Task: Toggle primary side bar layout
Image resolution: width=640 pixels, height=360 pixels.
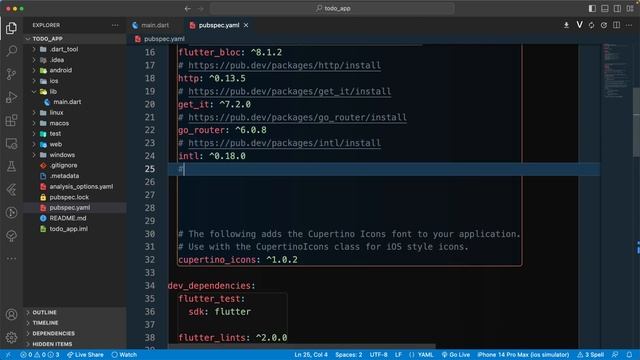Action: pos(592,9)
